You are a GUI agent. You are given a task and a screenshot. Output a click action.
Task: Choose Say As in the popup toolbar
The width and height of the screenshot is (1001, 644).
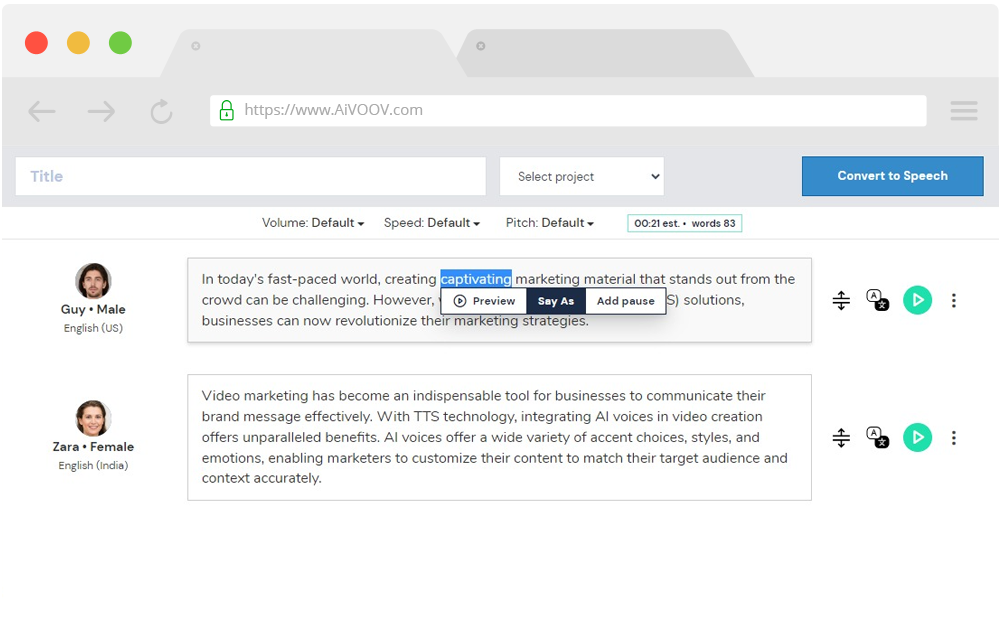click(x=556, y=301)
